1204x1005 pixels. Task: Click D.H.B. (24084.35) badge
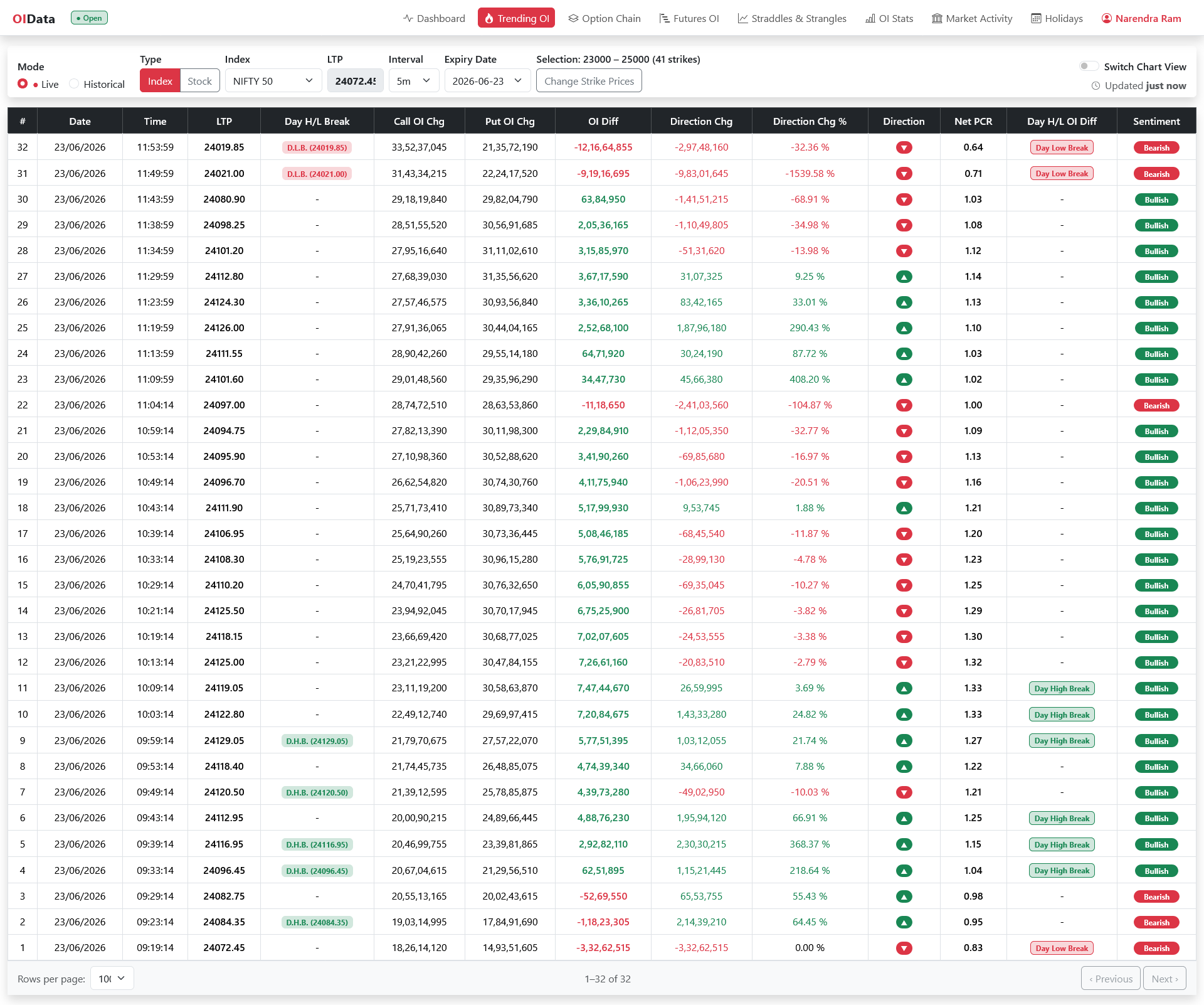317,922
